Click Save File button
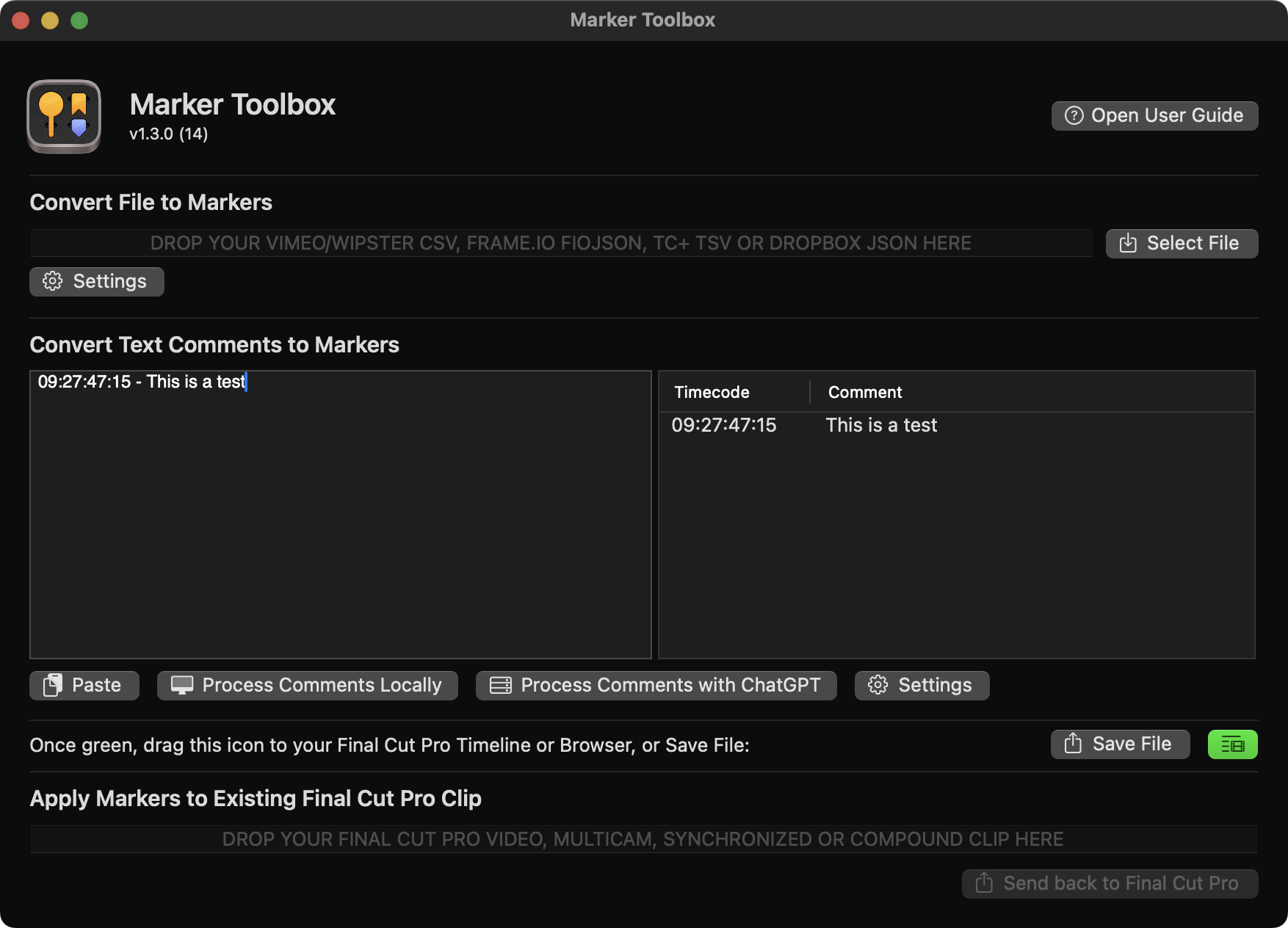Screen dimensions: 1288x928 1120,744
